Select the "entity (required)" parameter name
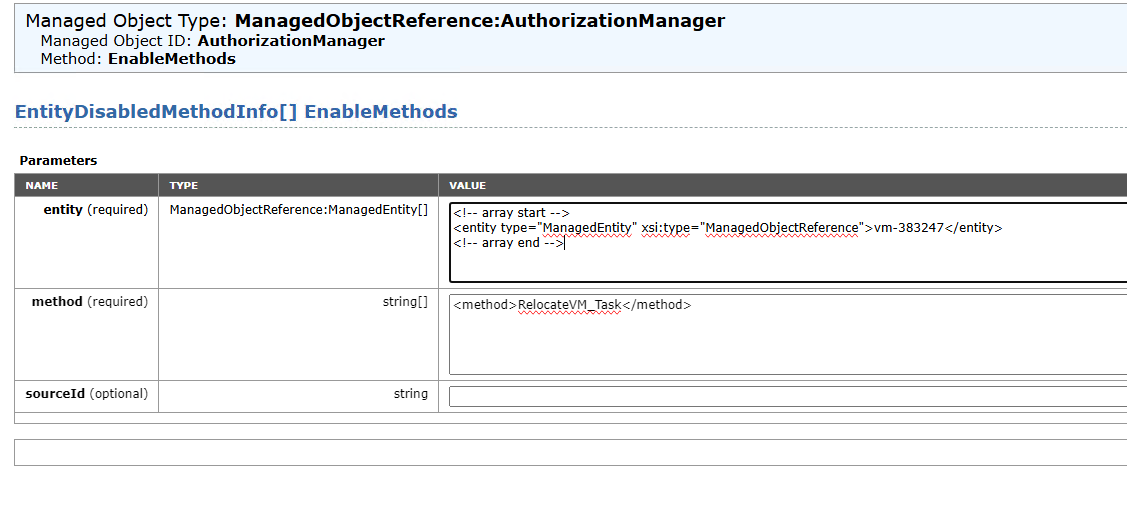1127x523 pixels. (95, 210)
